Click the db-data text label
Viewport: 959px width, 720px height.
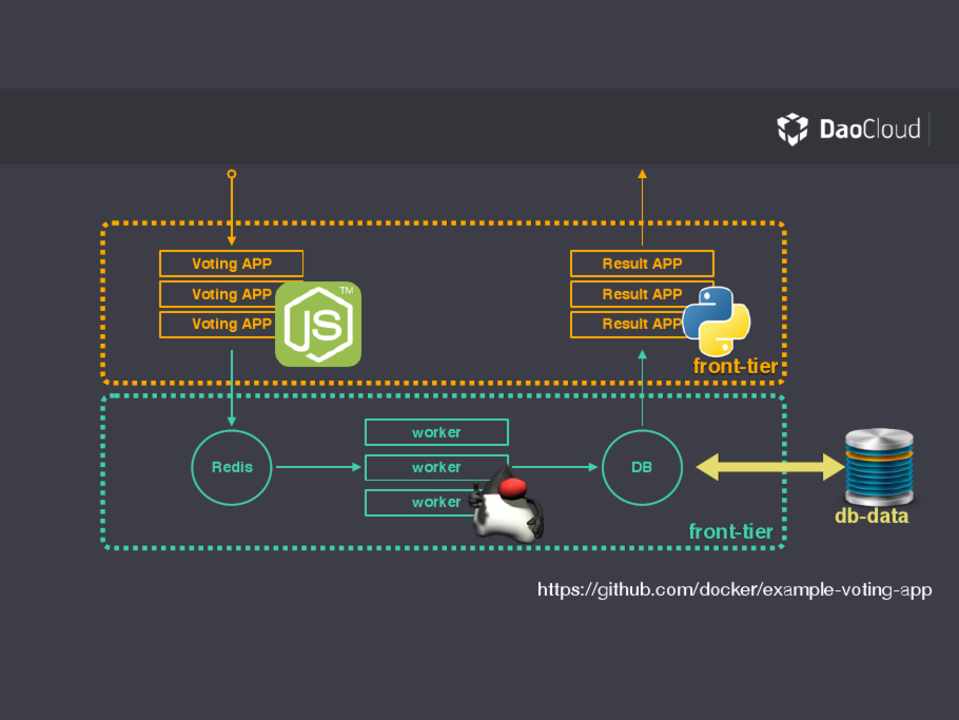click(871, 516)
